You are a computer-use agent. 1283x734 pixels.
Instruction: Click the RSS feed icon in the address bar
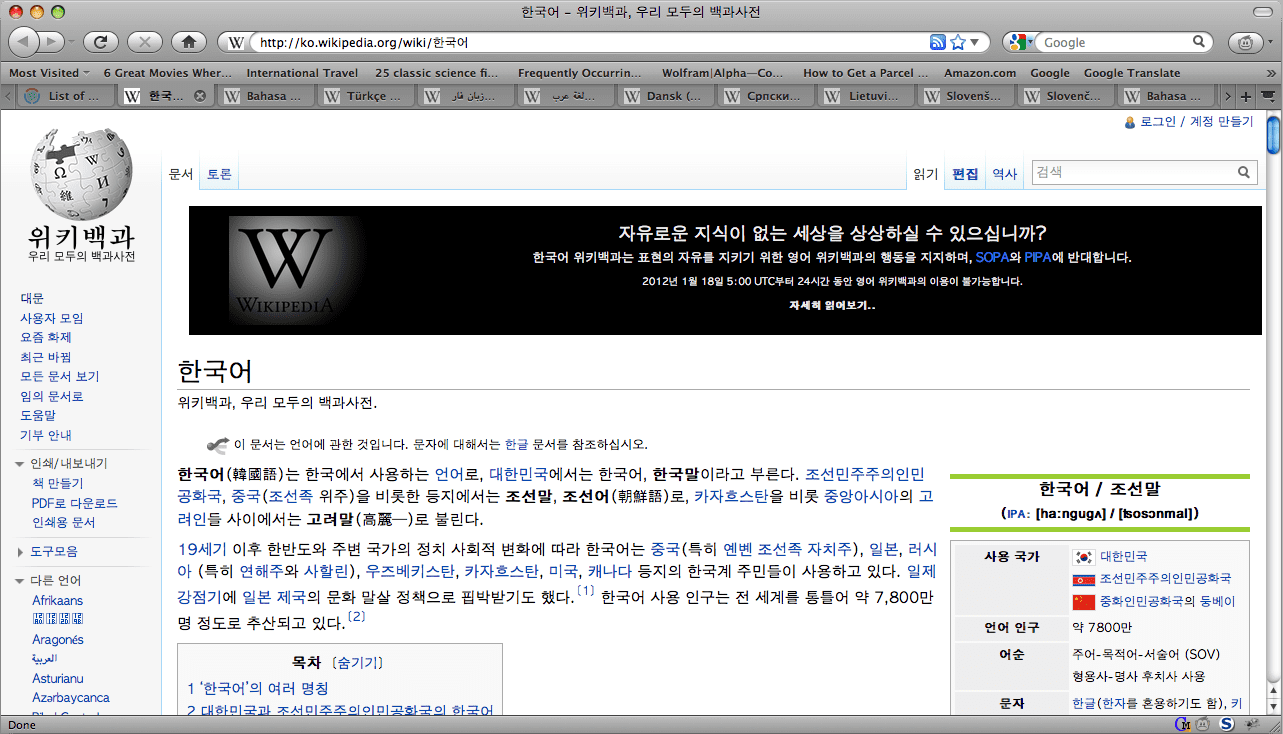click(937, 42)
